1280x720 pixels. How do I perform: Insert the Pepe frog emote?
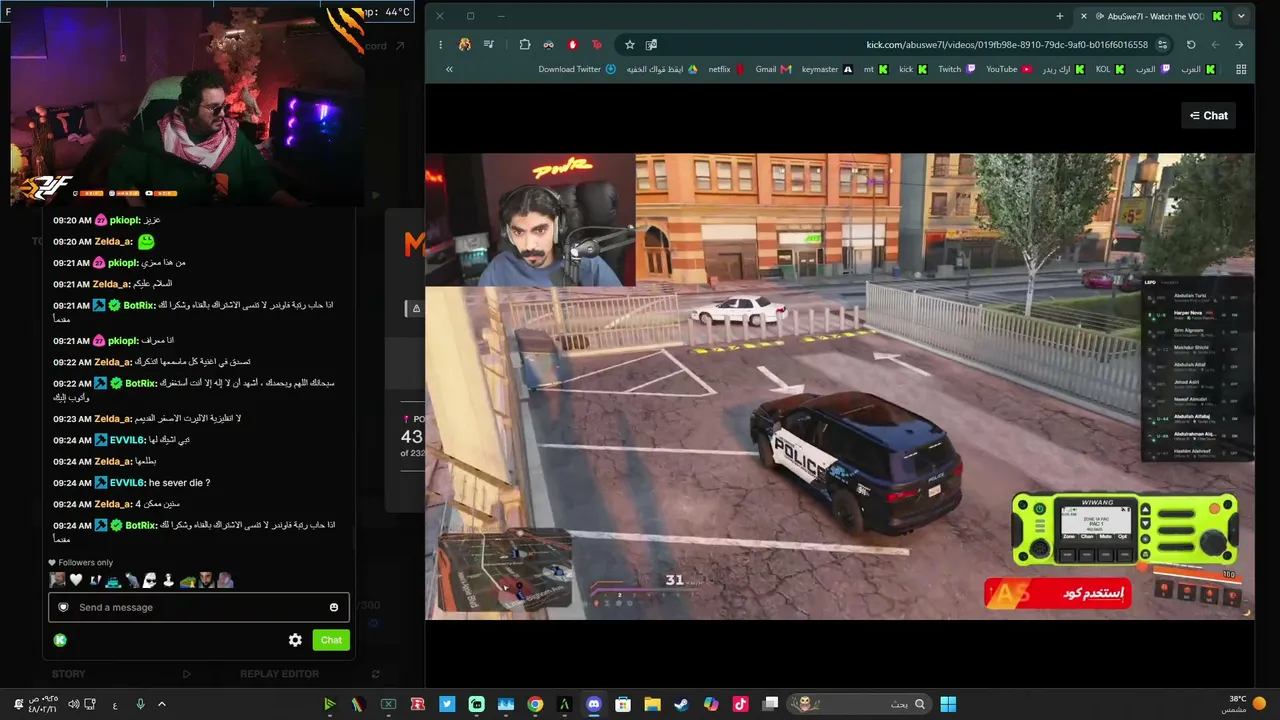click(188, 580)
